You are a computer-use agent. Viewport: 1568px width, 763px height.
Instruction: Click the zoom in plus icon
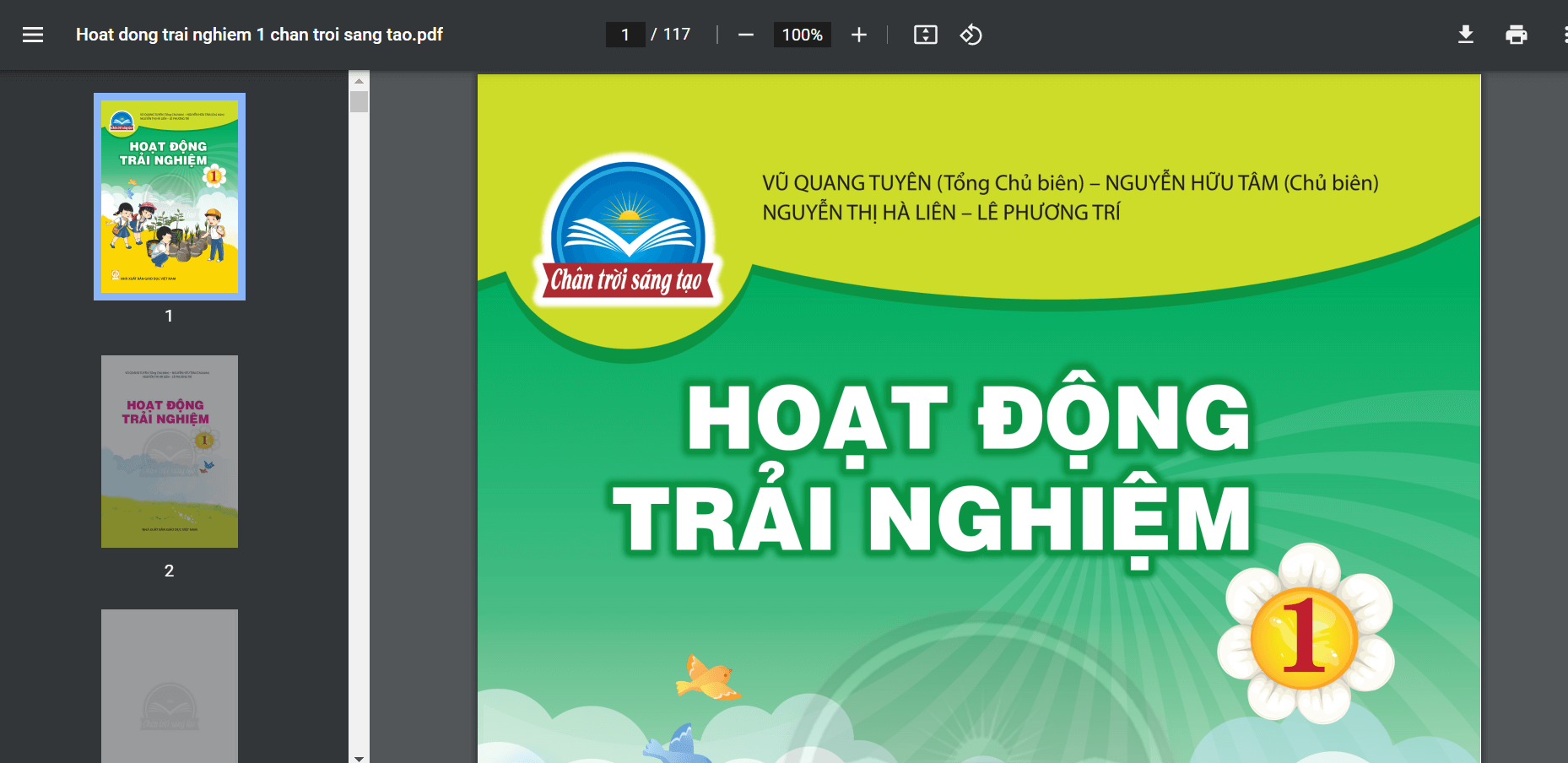point(859,35)
